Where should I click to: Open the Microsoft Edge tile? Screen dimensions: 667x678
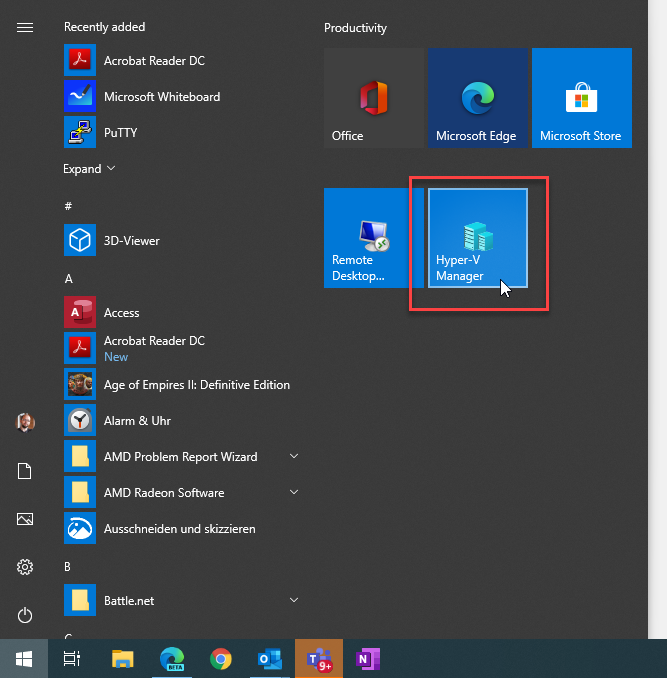[x=478, y=98]
